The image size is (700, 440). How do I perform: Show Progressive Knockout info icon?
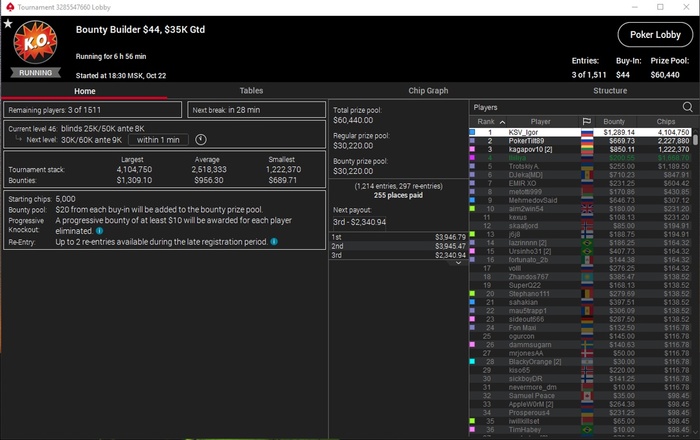[100, 231]
